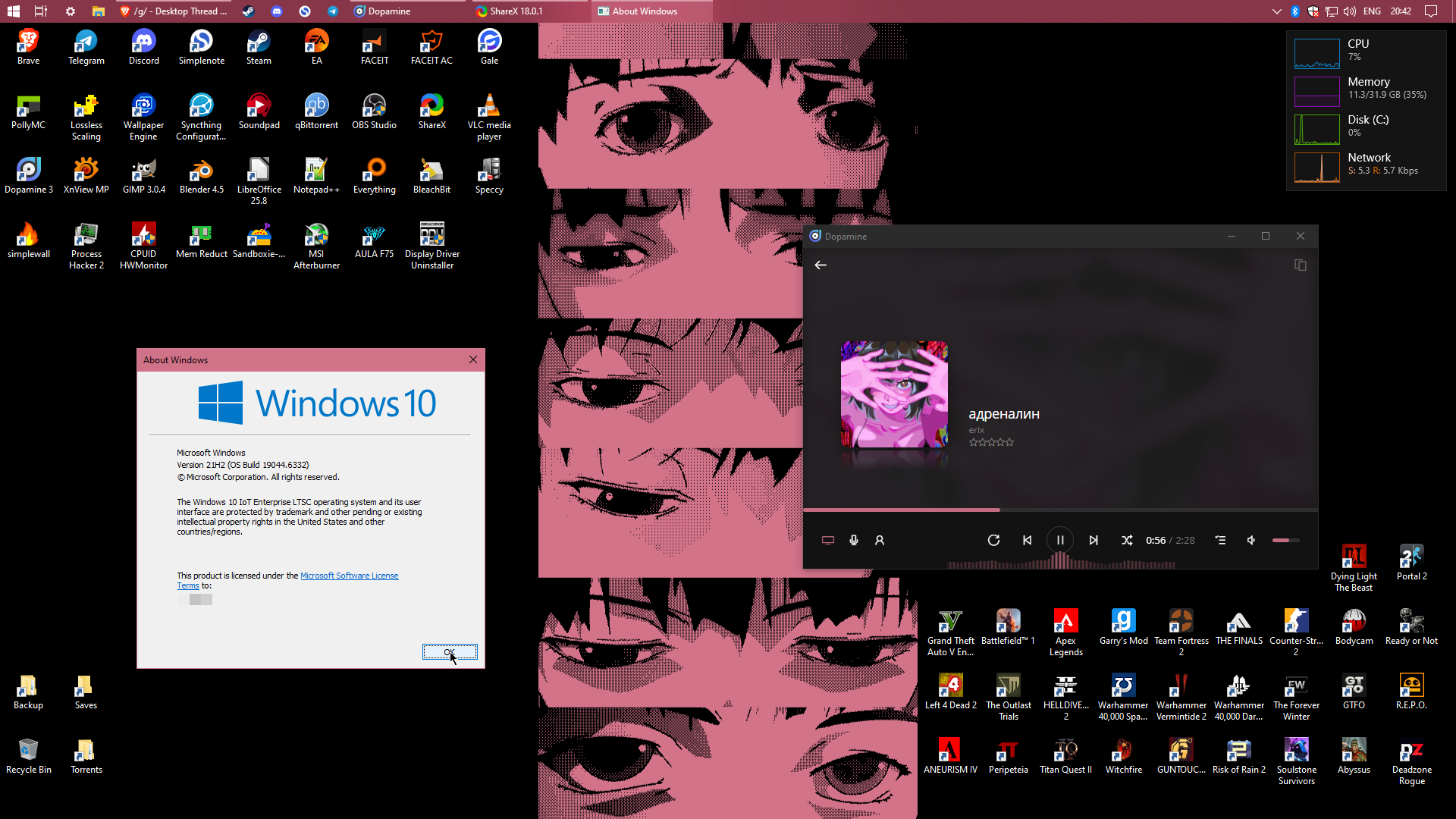
Task: Click the back arrow in Dopamine
Action: 821,265
